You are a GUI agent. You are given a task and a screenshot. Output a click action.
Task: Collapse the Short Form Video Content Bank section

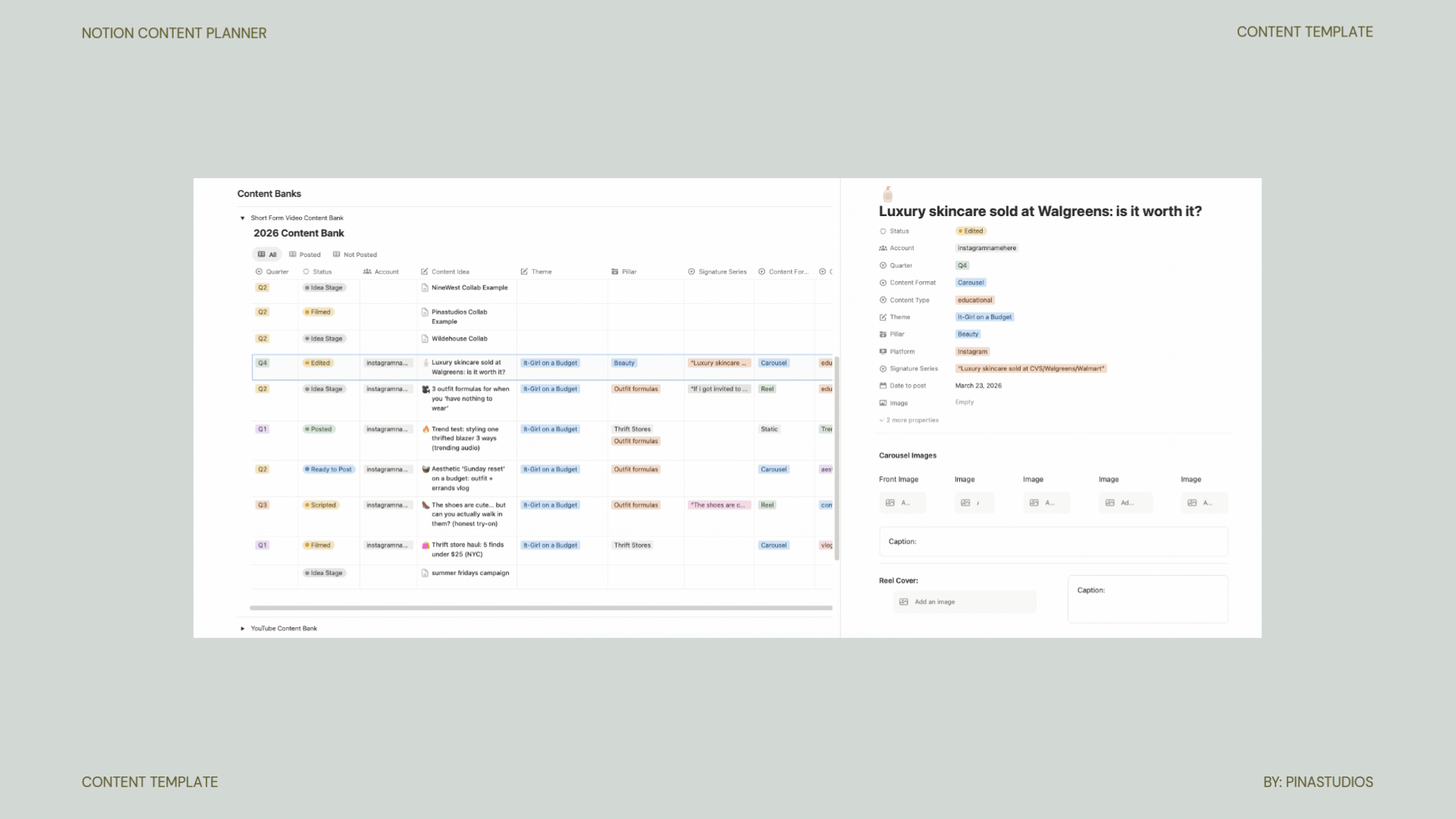pyautogui.click(x=241, y=218)
